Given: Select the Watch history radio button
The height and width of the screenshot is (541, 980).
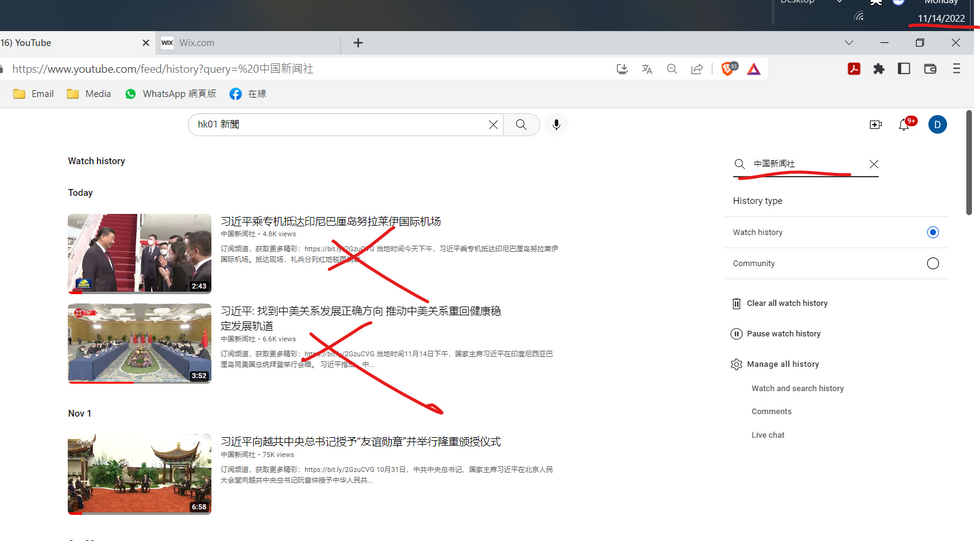Looking at the screenshot, I should (932, 232).
